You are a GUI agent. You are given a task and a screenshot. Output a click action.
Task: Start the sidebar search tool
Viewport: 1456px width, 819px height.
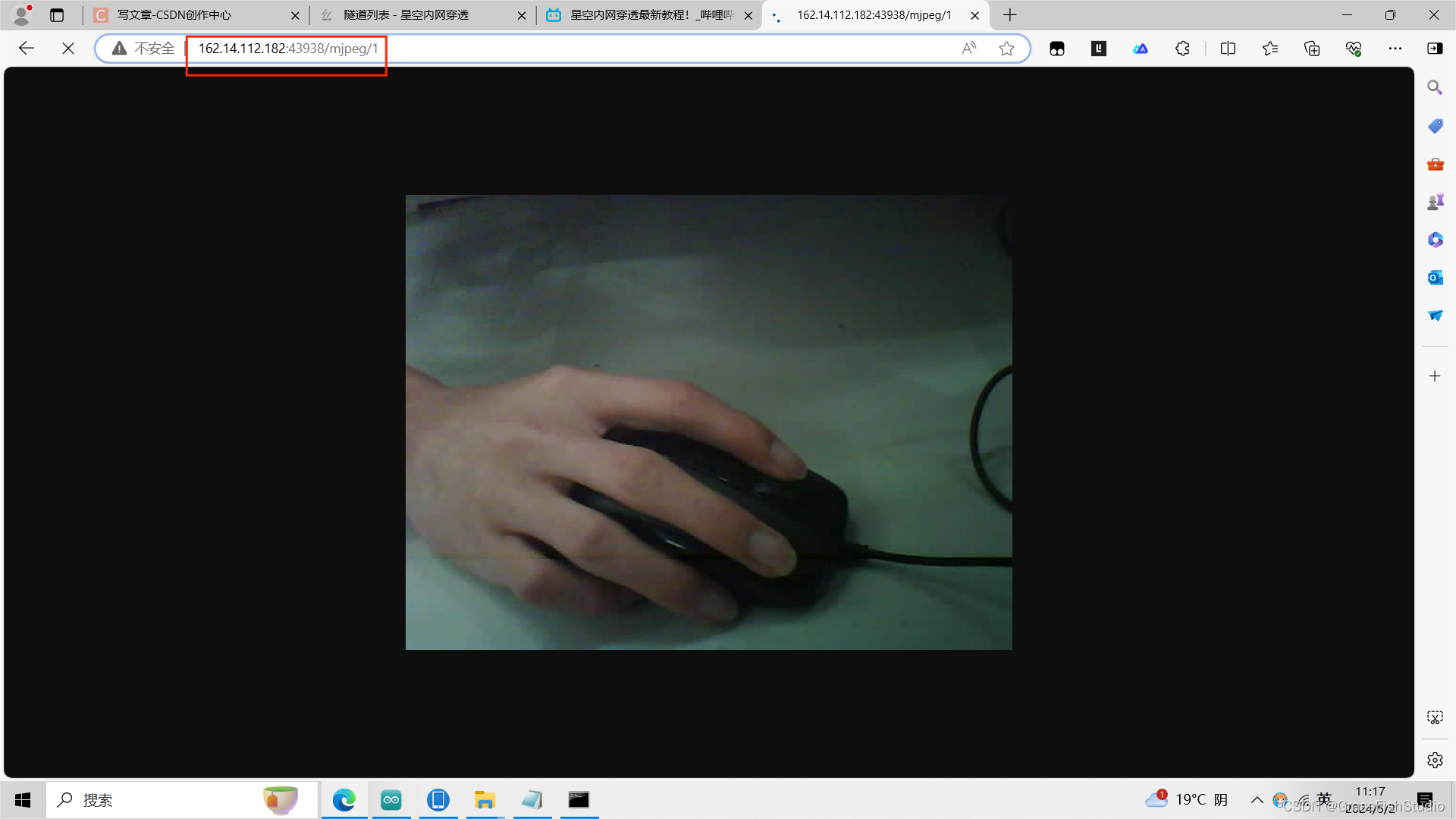(1435, 86)
